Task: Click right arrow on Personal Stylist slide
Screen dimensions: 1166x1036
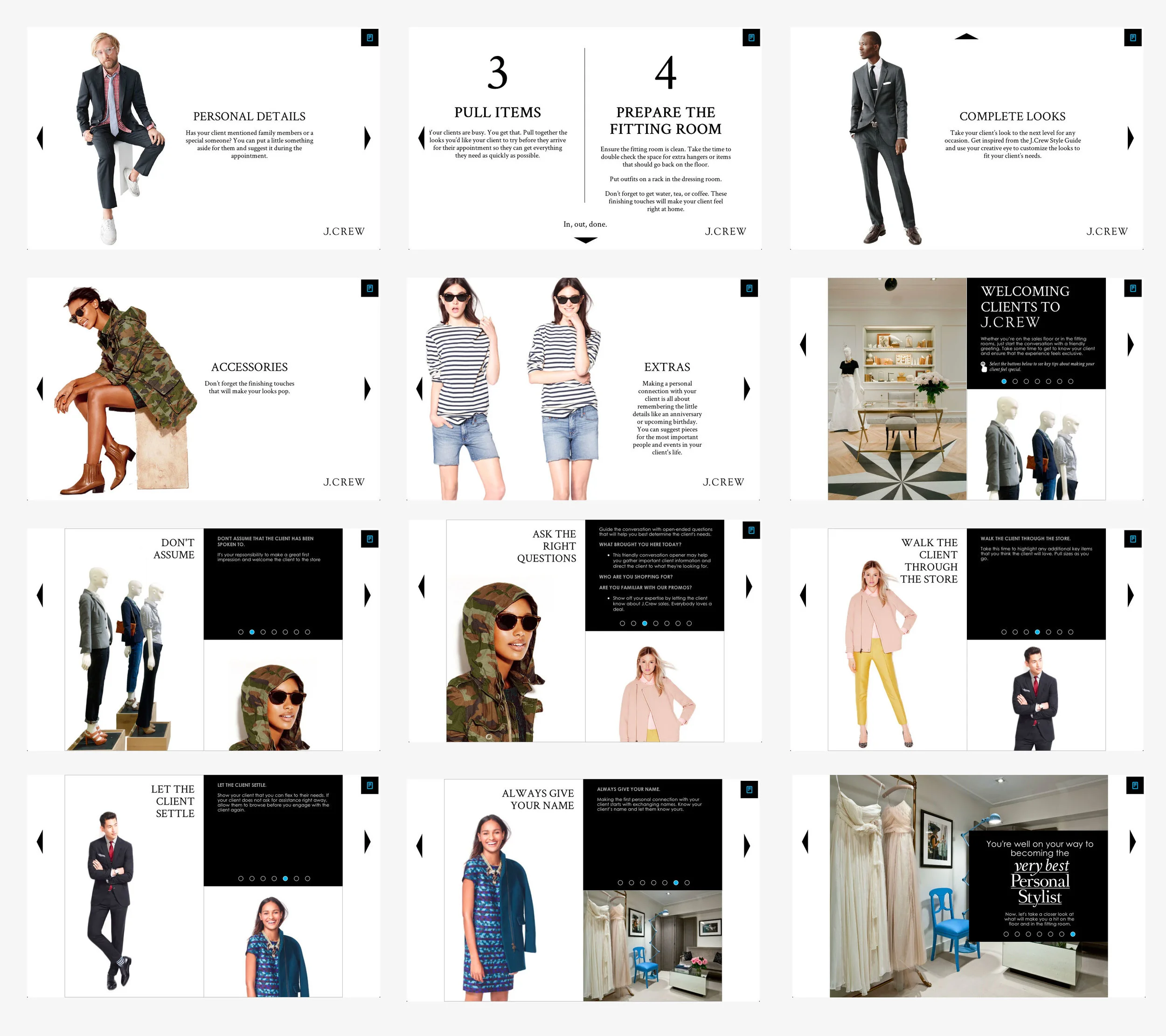Action: click(x=1133, y=841)
